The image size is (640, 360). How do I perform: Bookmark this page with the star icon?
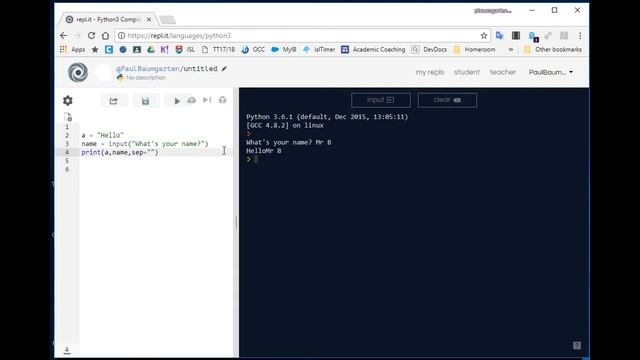484,36
